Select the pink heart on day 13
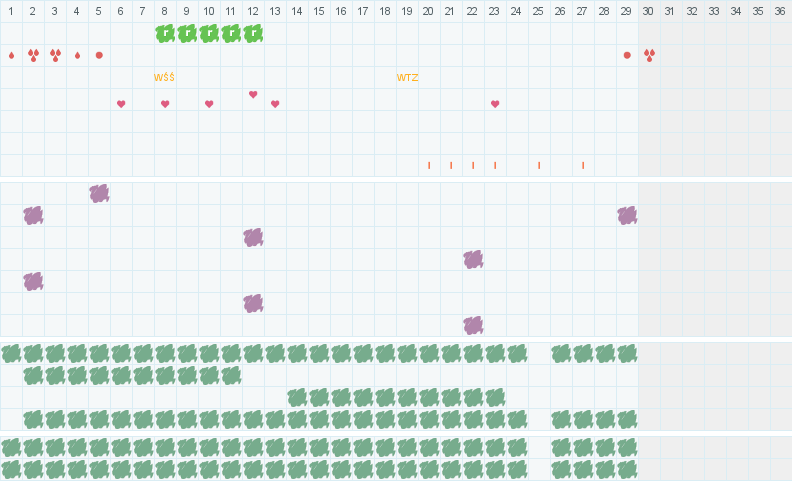The width and height of the screenshot is (792, 481). (275, 104)
